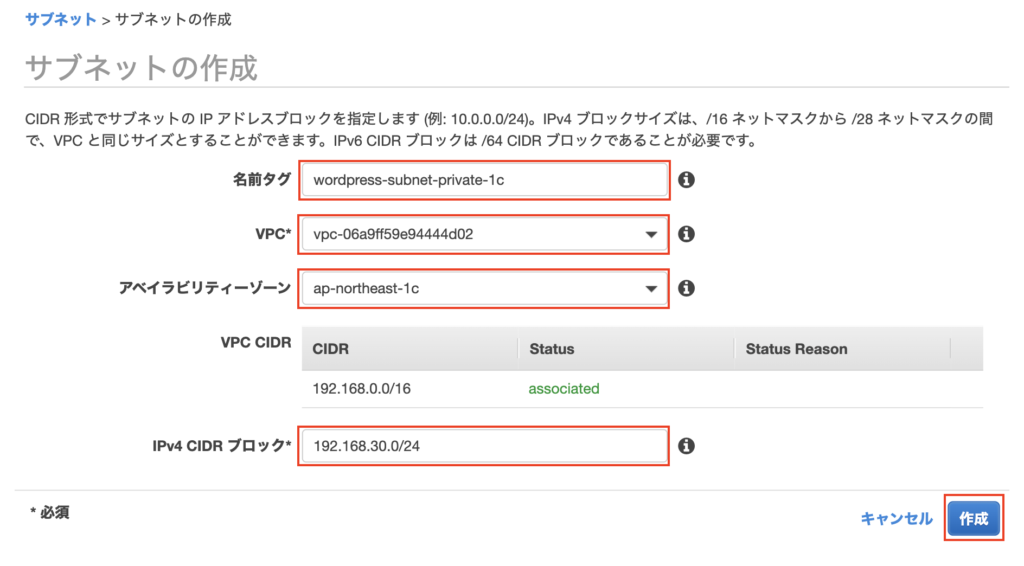This screenshot has width=1024, height=566.
Task: Show info for アベイラビリティーゾーン selector
Action: 686,288
